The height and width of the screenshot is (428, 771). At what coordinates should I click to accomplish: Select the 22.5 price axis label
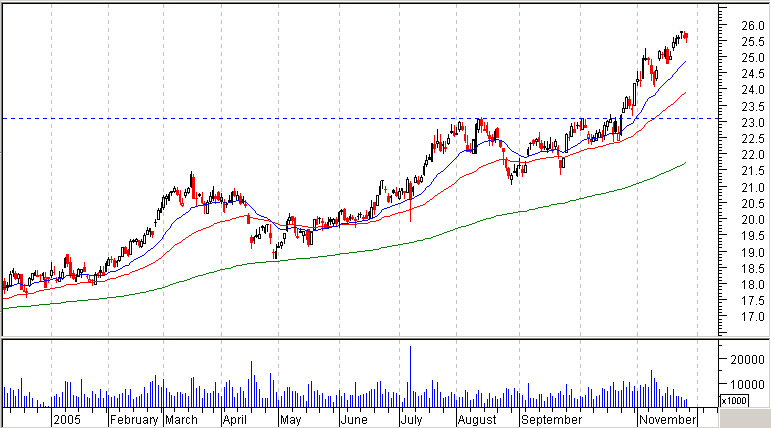pyautogui.click(x=753, y=139)
